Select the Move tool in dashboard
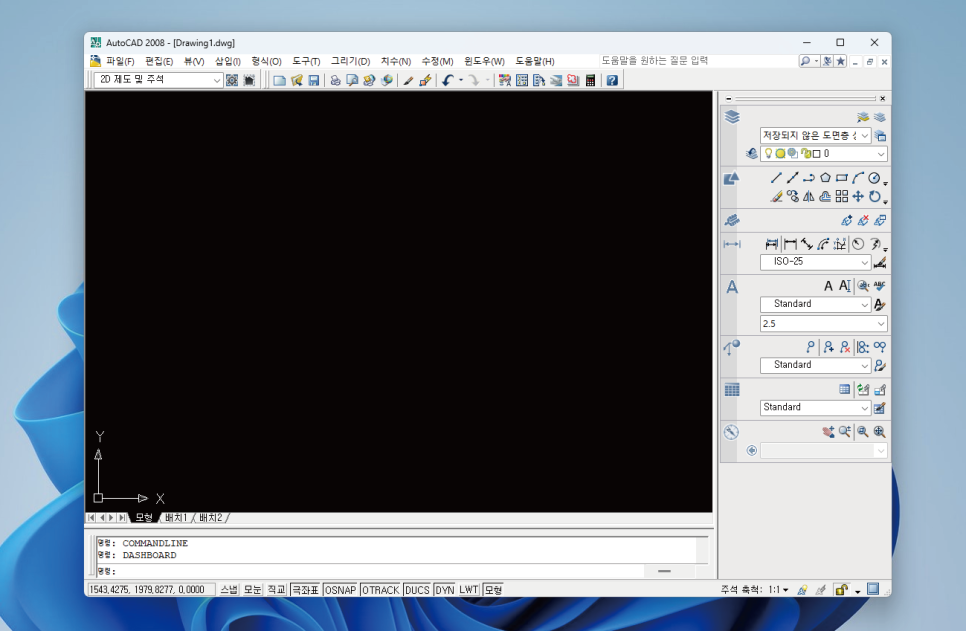Viewport: 966px width, 631px height. click(858, 197)
